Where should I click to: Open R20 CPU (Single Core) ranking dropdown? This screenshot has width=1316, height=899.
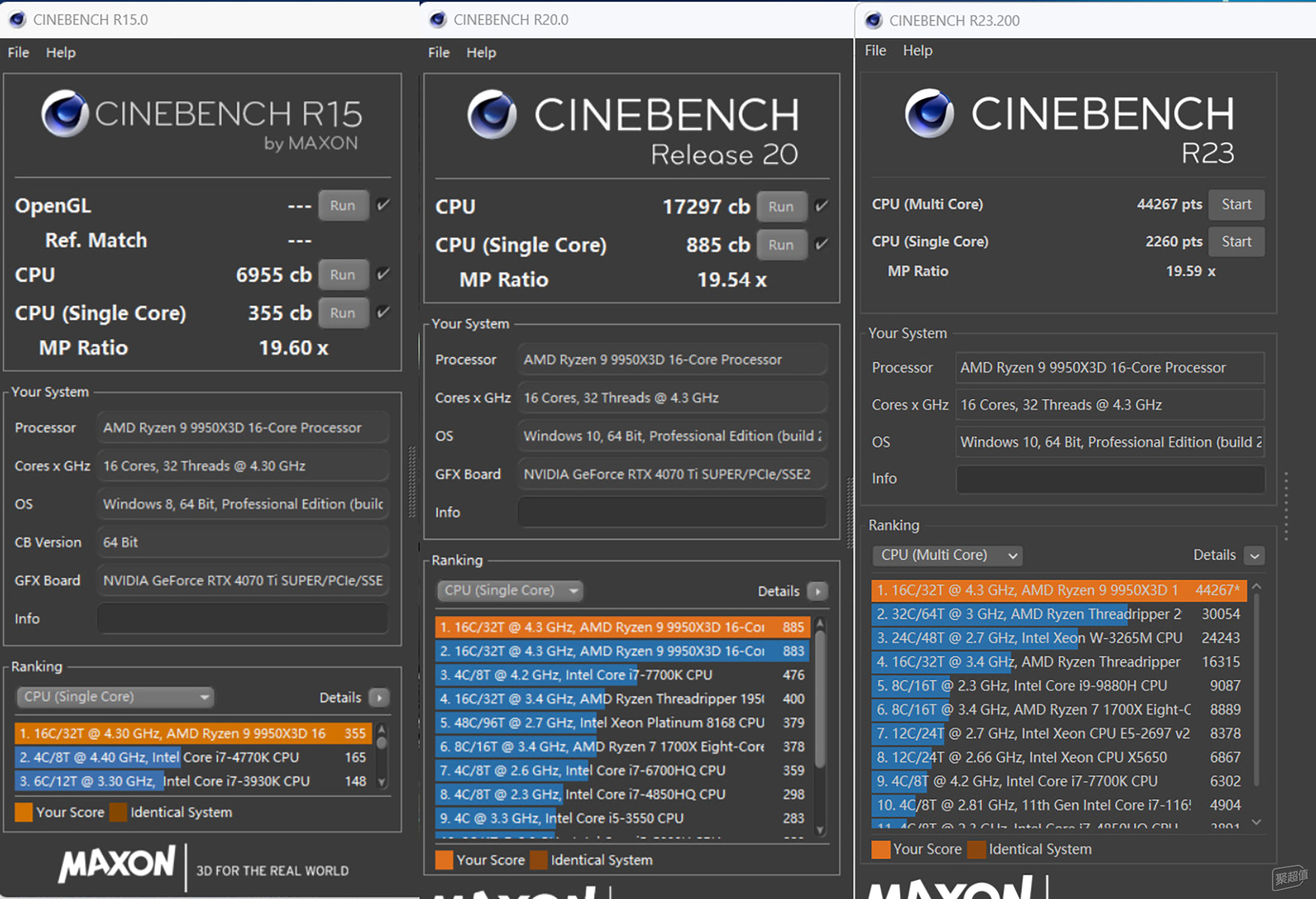(510, 591)
